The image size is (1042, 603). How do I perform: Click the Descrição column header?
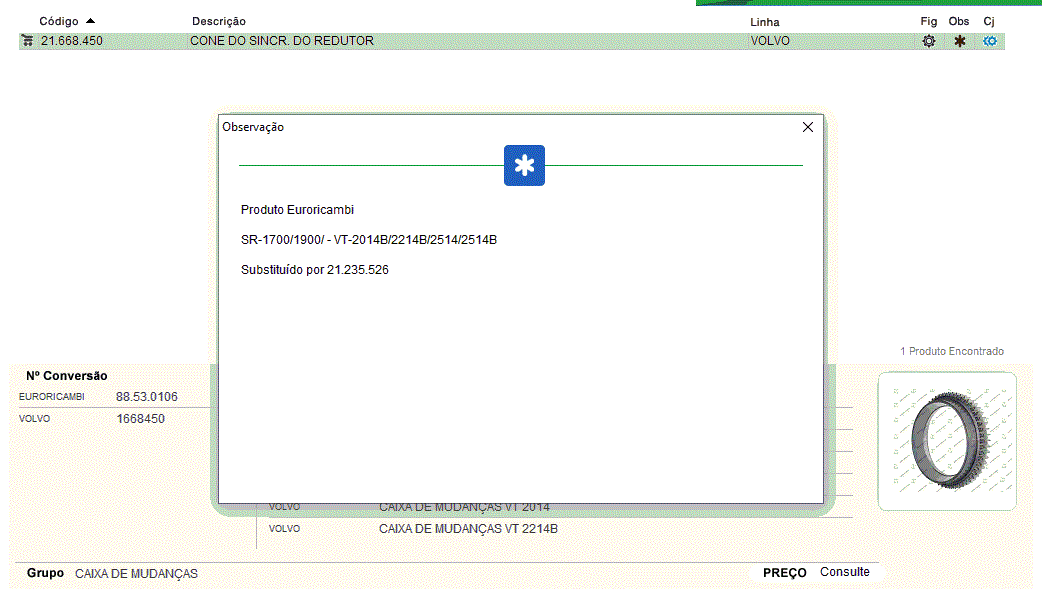218,21
